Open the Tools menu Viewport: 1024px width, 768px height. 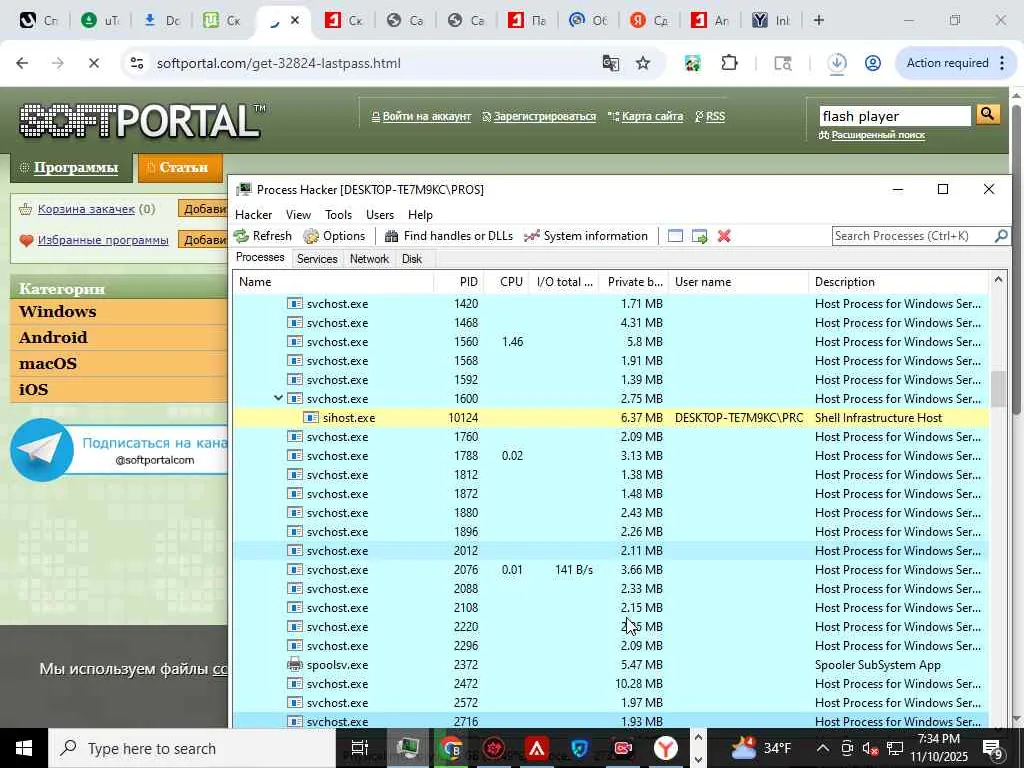click(x=338, y=215)
